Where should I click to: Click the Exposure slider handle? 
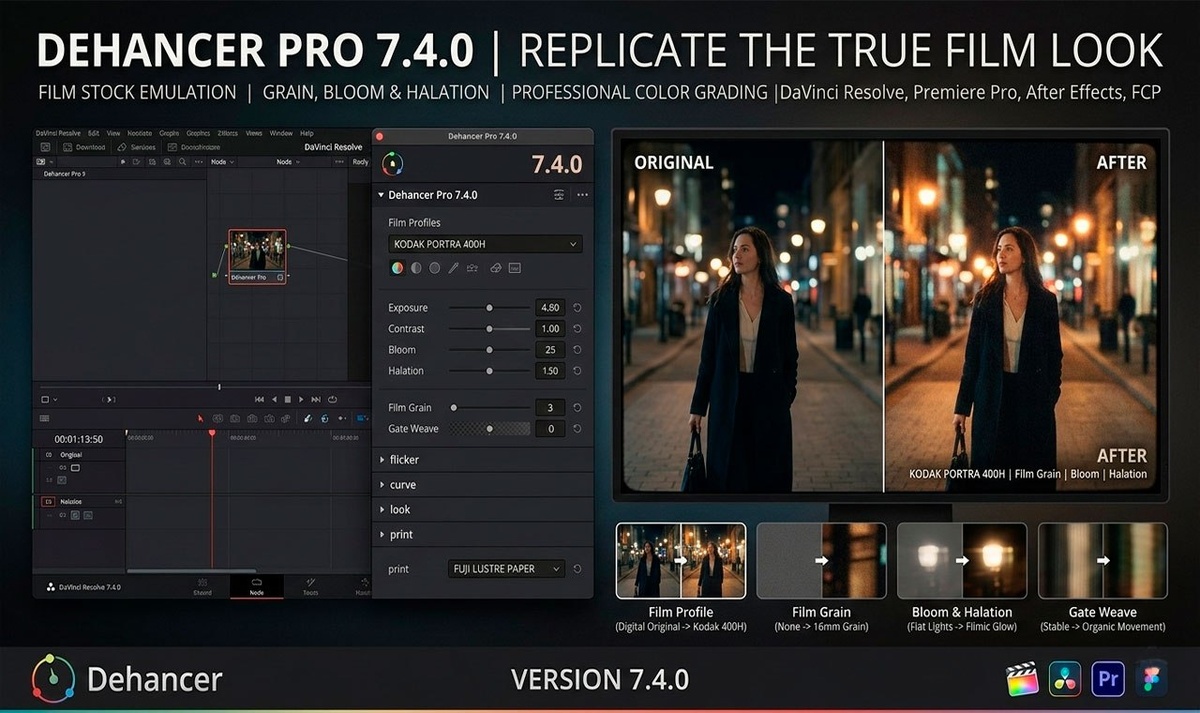click(489, 308)
